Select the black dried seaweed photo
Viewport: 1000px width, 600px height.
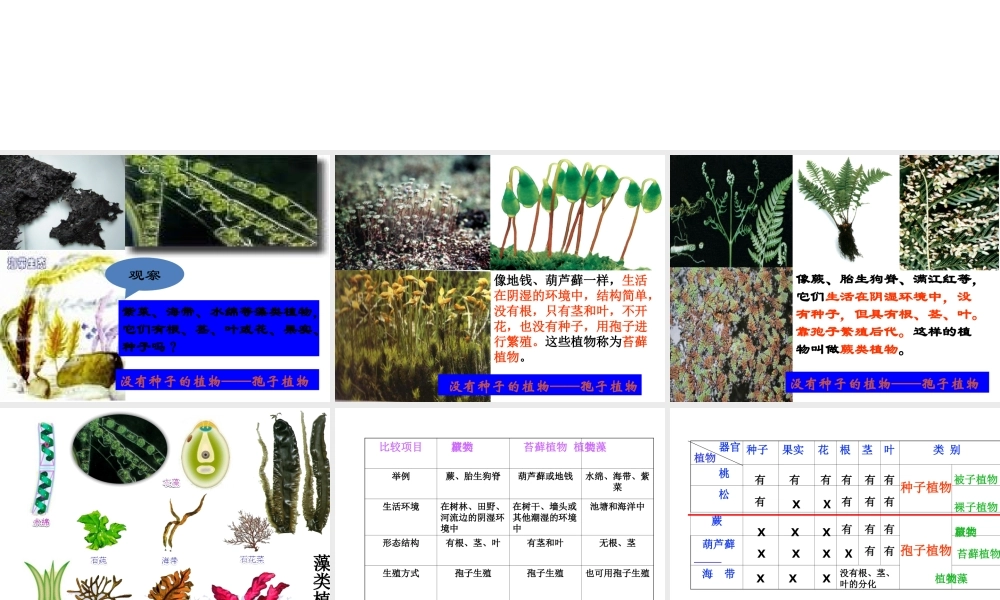62,202
